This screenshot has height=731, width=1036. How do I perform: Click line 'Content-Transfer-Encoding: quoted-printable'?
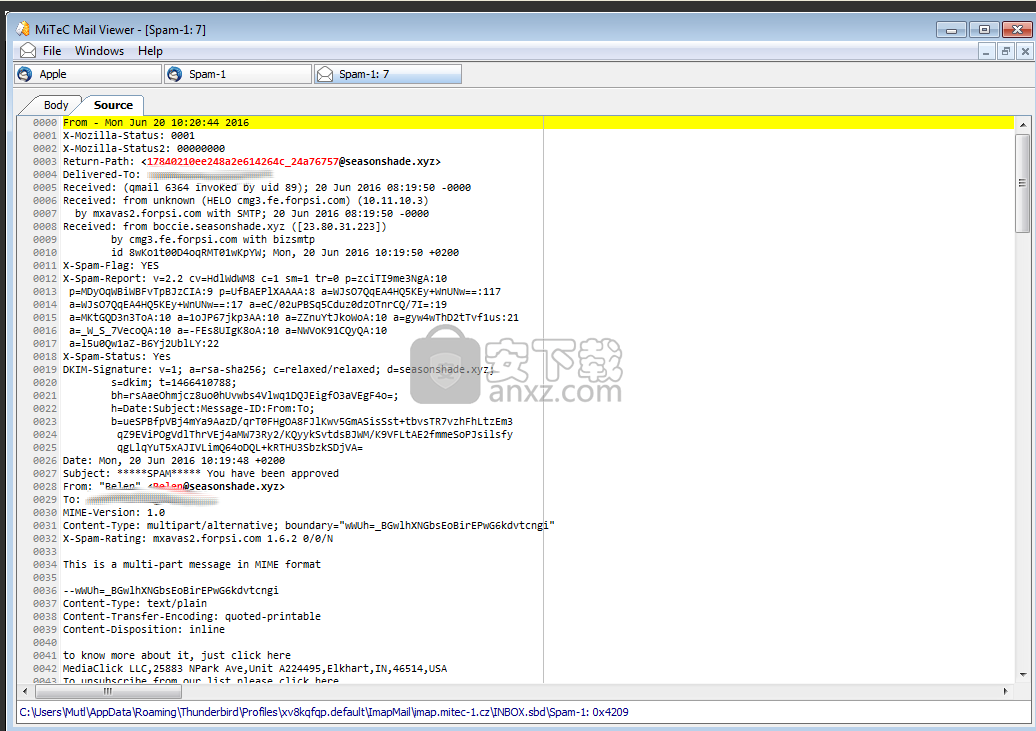point(192,616)
